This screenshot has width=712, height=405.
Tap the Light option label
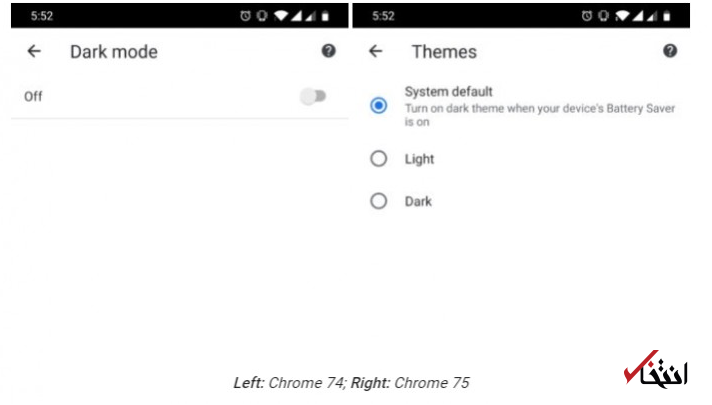pyautogui.click(x=419, y=159)
